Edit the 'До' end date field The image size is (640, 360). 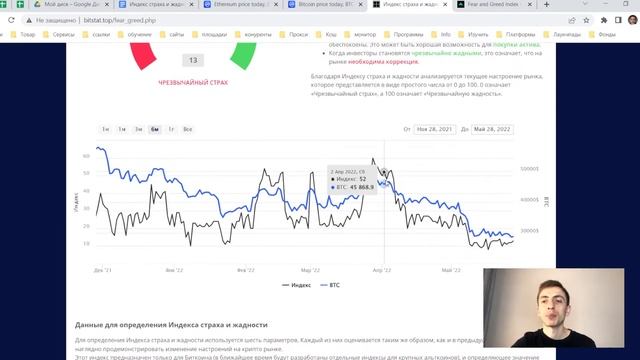(492, 129)
